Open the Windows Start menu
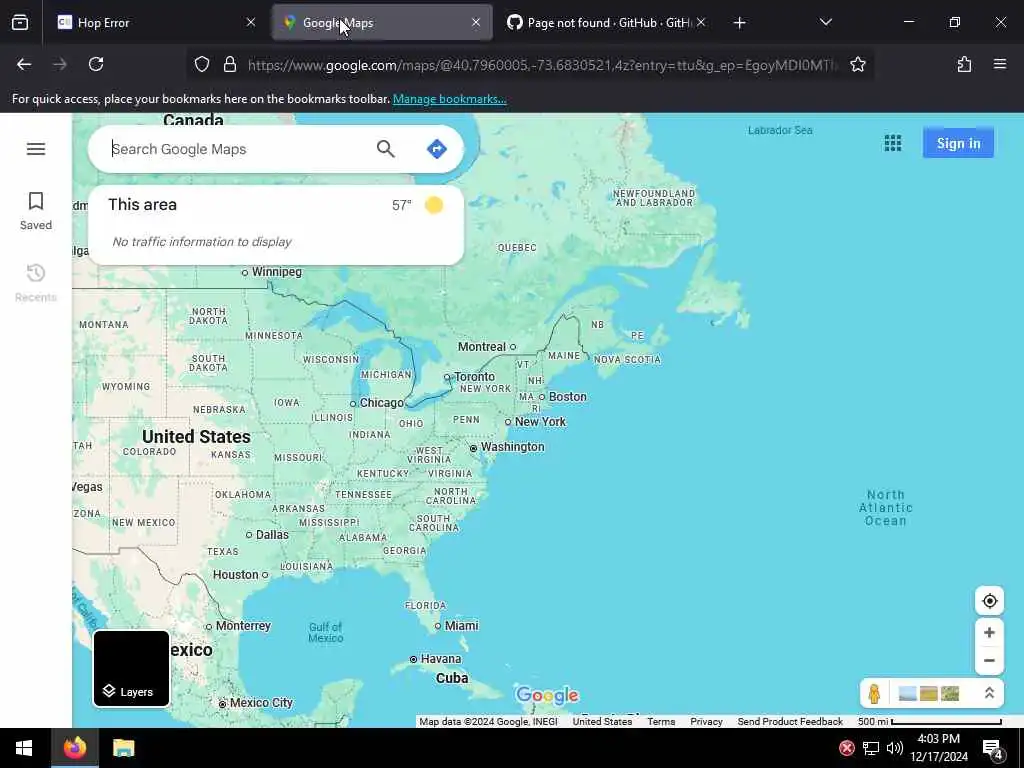Screen dimensions: 1024x768 24,748
